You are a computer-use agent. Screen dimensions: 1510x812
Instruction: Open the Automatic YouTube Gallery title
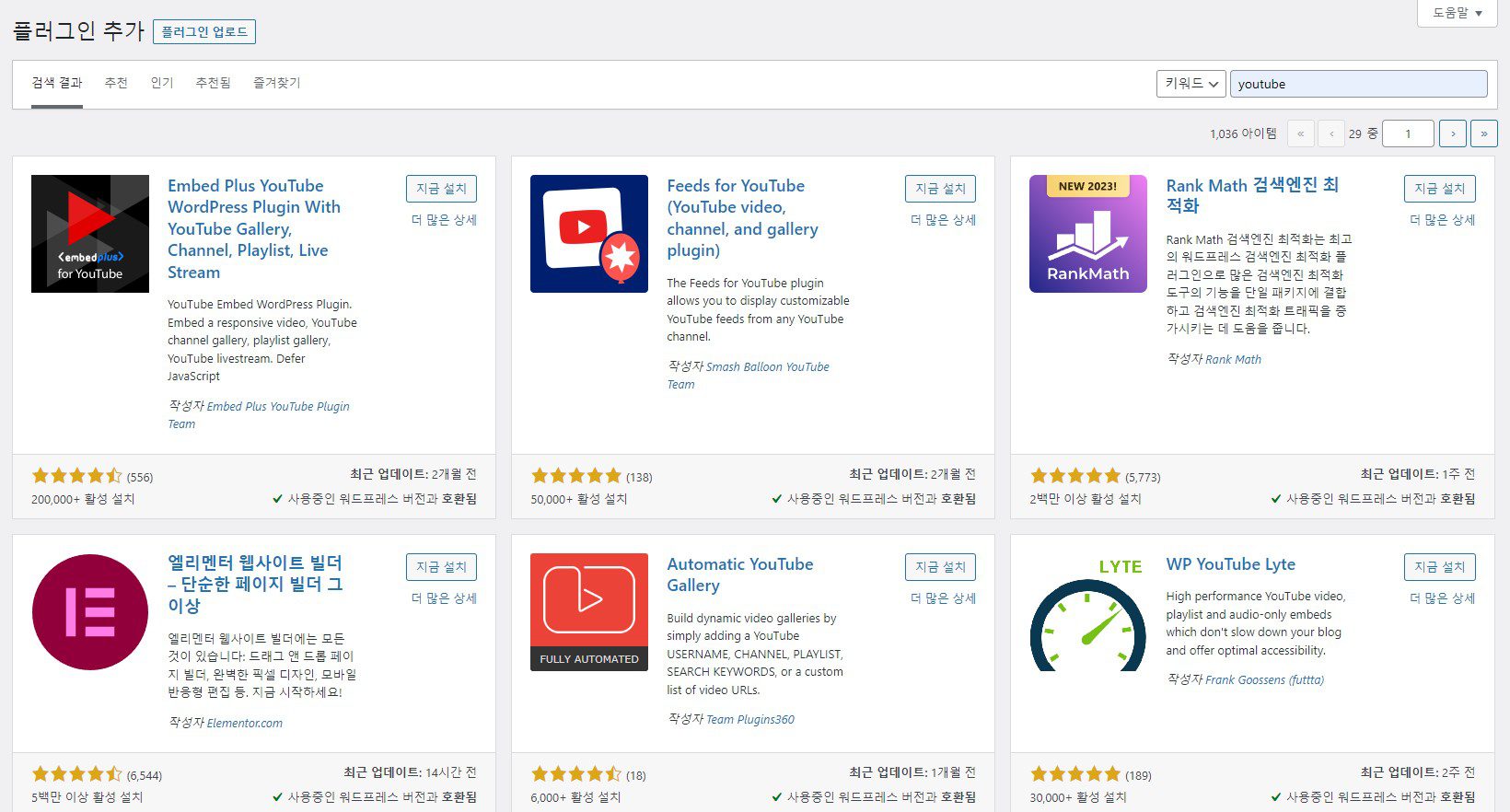(740, 574)
